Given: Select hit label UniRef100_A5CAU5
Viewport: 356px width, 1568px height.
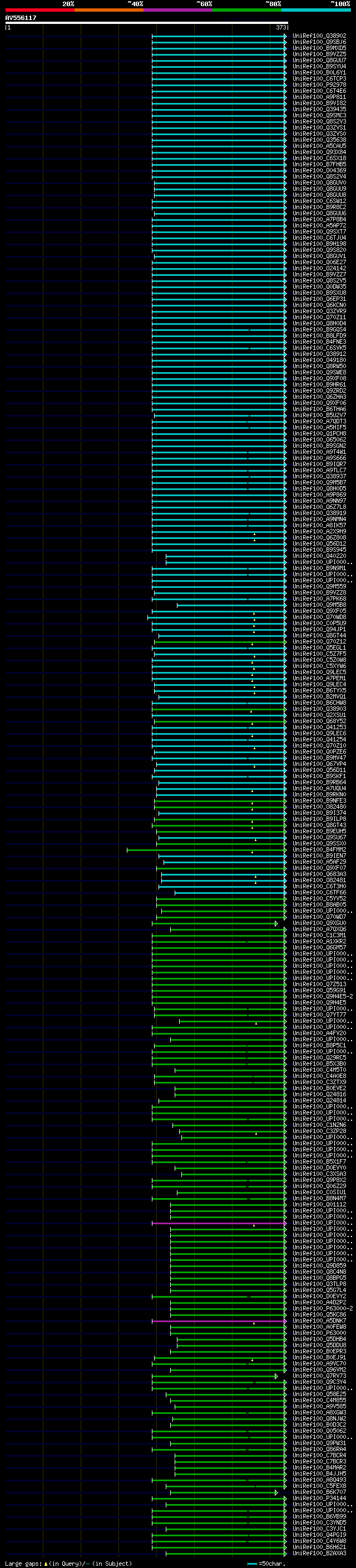Looking at the screenshot, I should pyautogui.click(x=319, y=146).
